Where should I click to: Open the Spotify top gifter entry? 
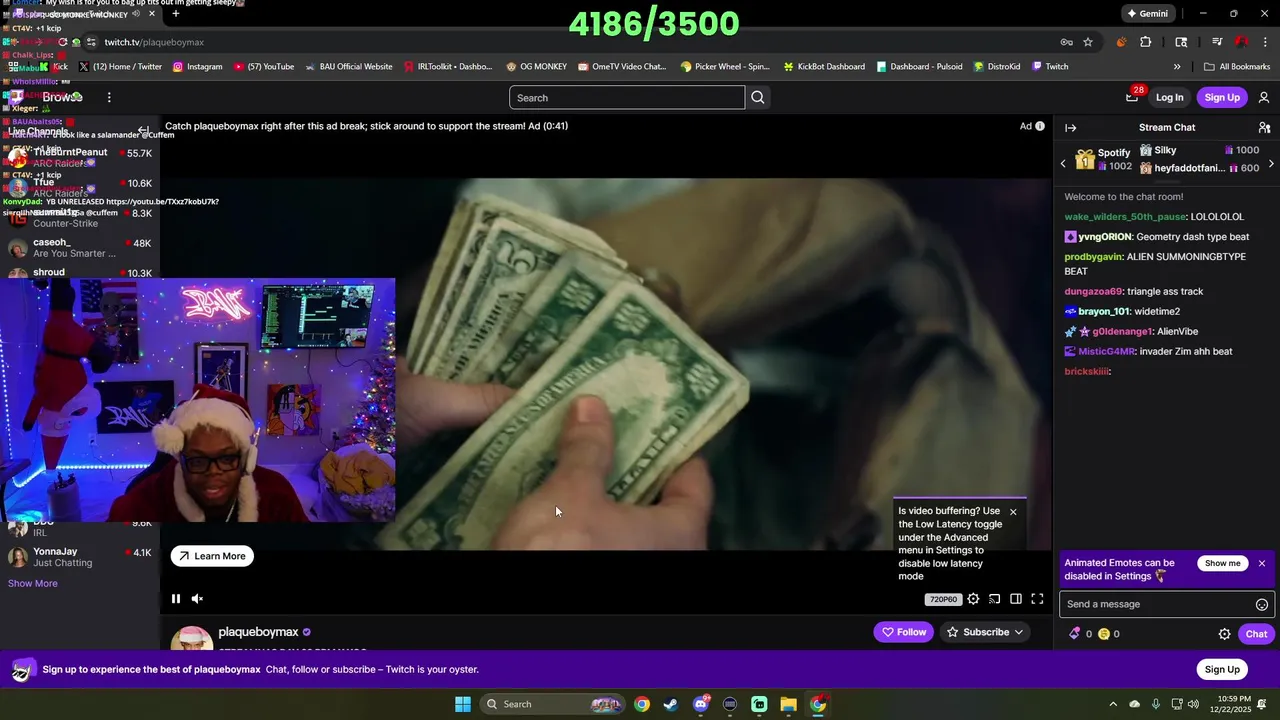pos(1104,160)
